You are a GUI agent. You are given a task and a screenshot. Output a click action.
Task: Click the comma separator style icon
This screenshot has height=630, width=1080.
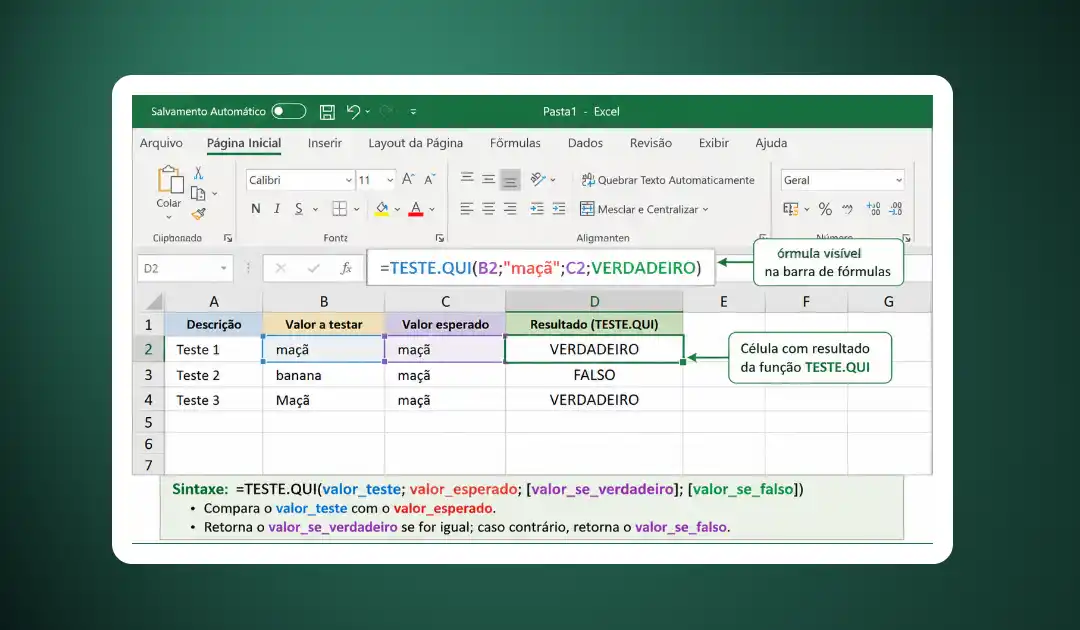[x=847, y=209]
